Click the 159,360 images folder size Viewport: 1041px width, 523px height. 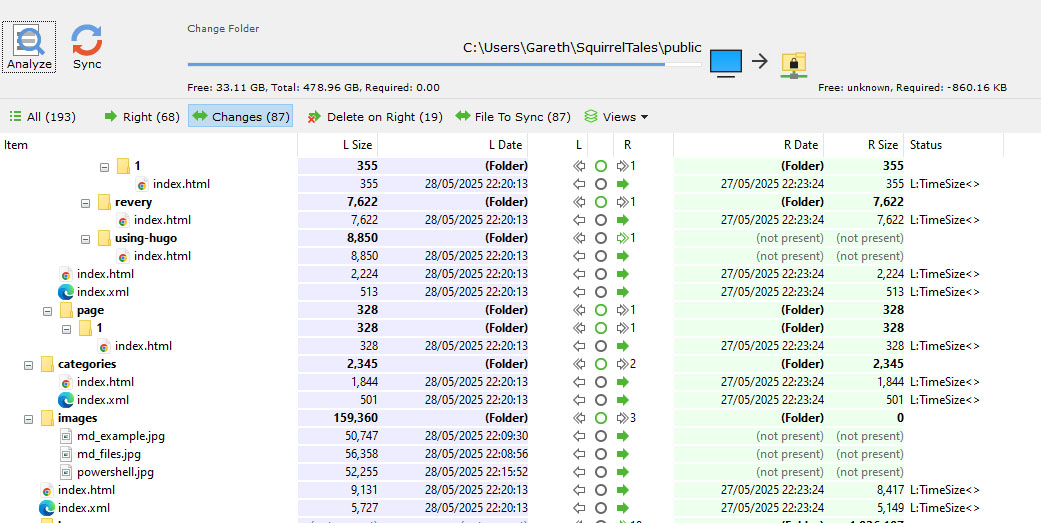355,418
